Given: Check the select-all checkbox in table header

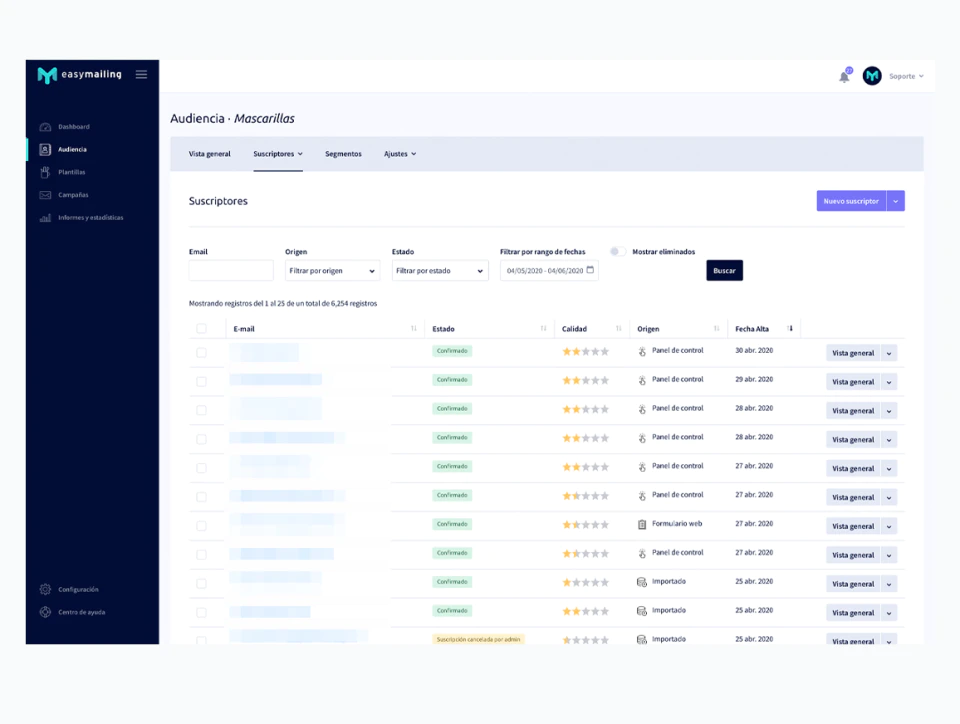Looking at the screenshot, I should (x=201, y=329).
